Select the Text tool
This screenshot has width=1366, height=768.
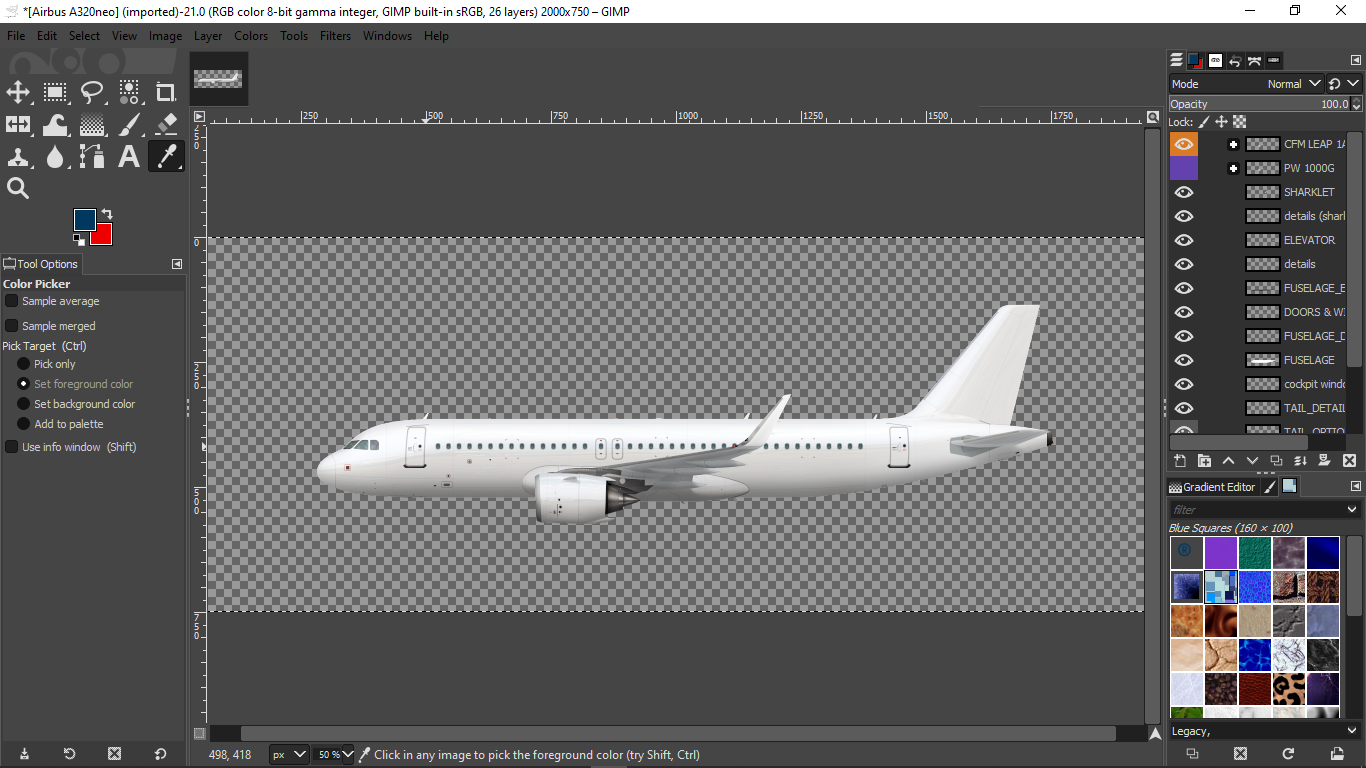[x=129, y=157]
